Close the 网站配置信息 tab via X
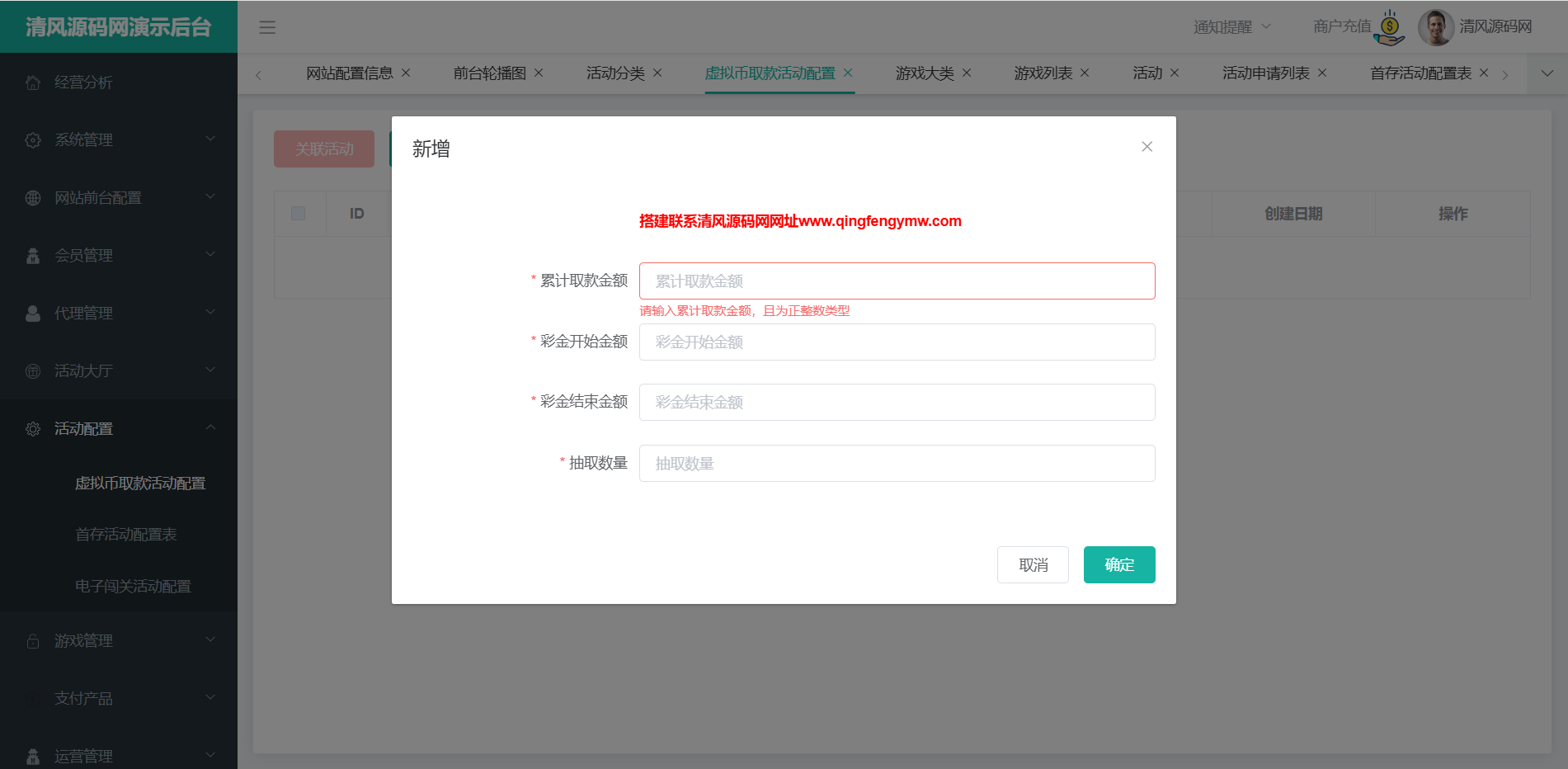 tap(406, 73)
